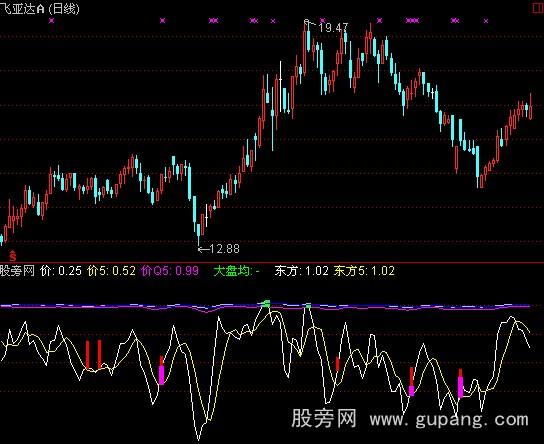Click the red S marker icon
The width and height of the screenshot is (544, 444).
13,256
